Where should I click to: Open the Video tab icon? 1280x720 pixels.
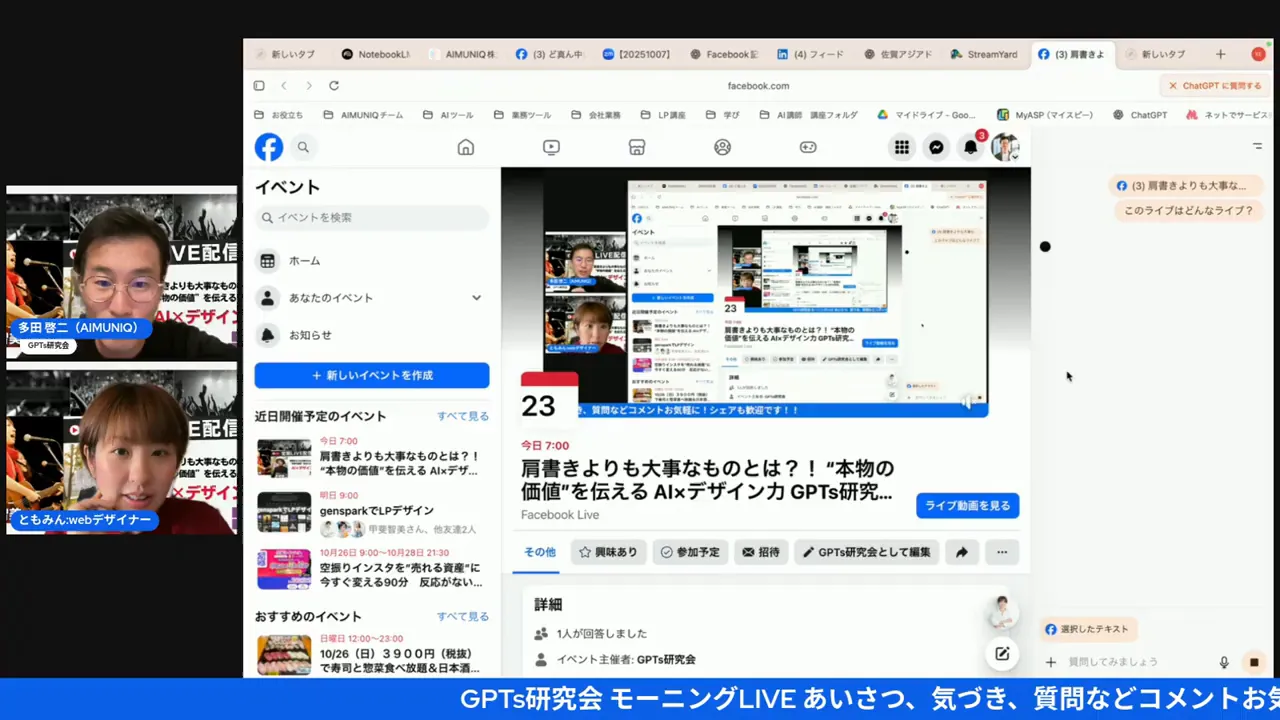coord(551,147)
